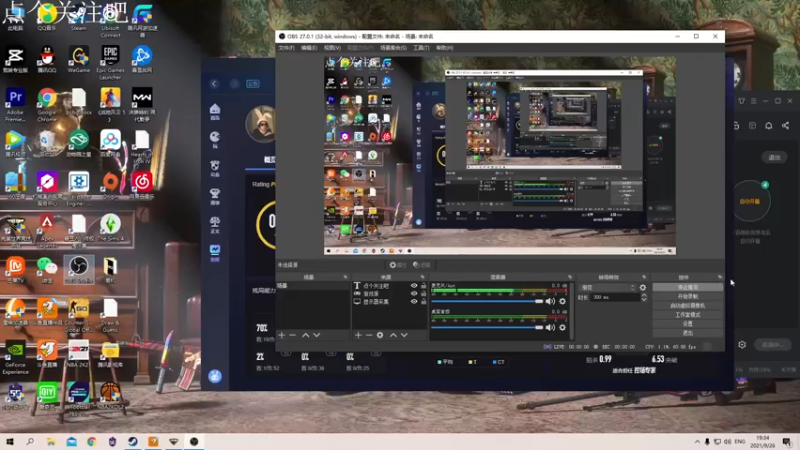Click 开始录制 start recording button
Image resolution: width=800 pixels, height=450 pixels.
tap(687, 296)
